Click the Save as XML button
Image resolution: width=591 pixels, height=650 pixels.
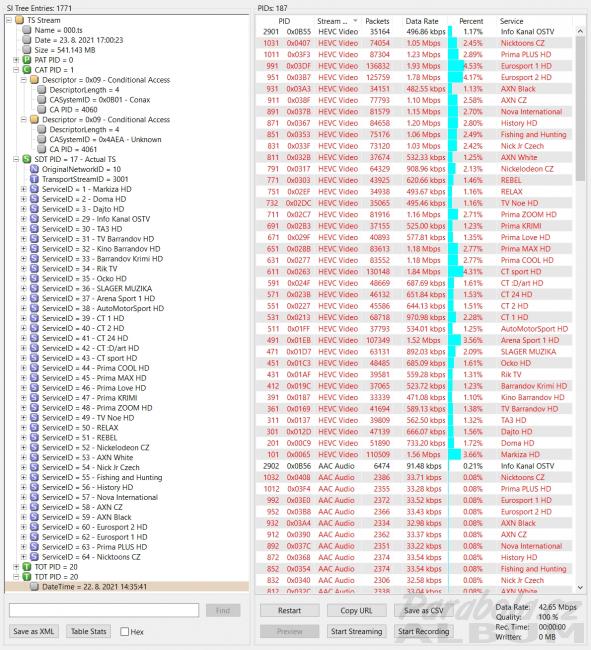34,631
